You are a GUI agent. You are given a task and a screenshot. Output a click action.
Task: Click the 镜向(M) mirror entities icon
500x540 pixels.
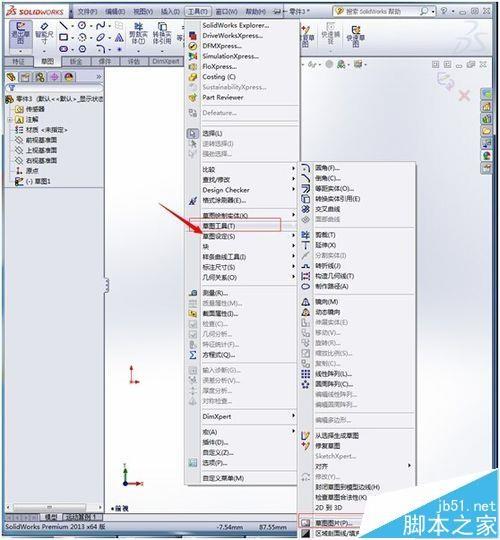pyautogui.click(x=305, y=302)
